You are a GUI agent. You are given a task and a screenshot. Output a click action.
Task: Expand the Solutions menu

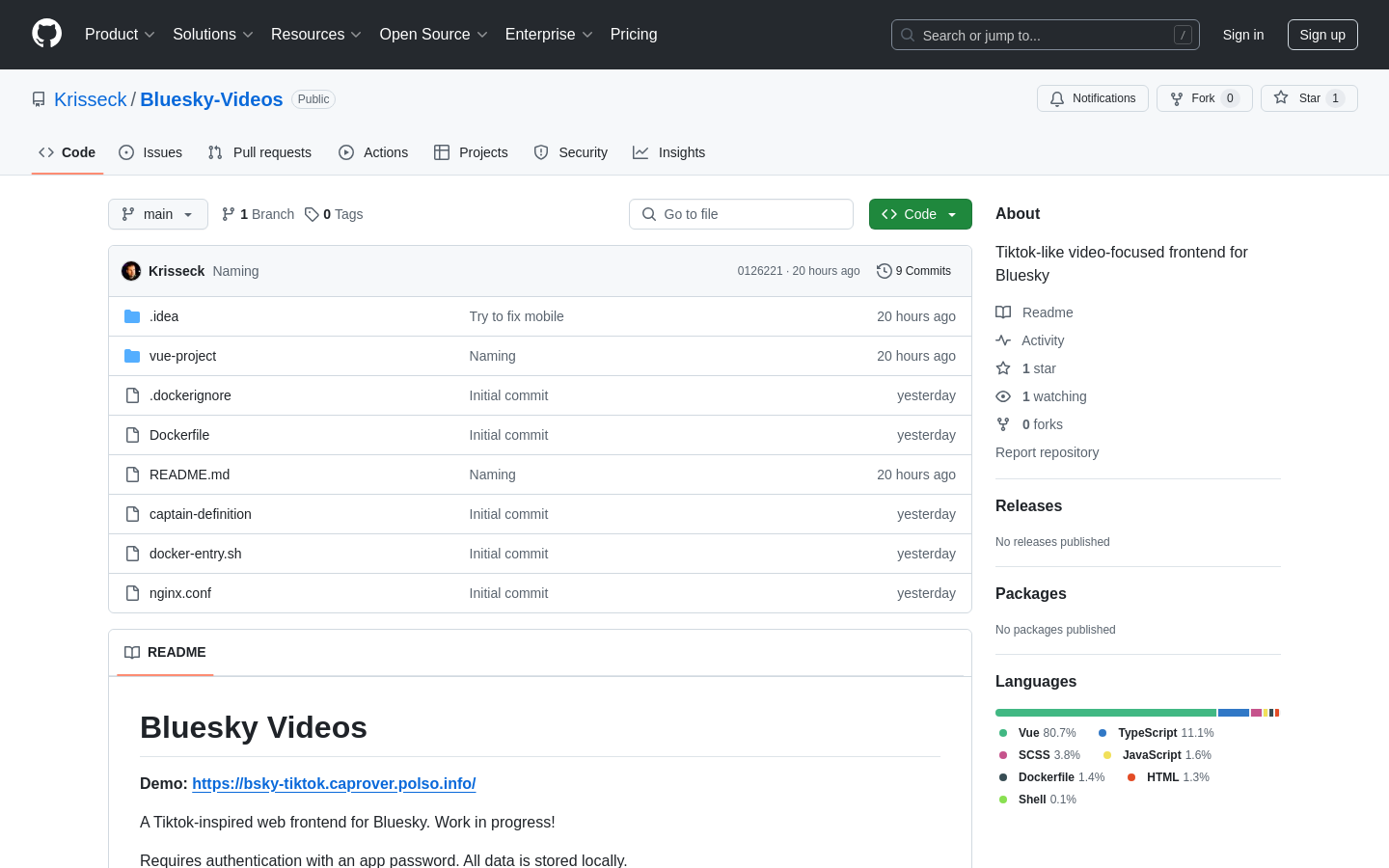pyautogui.click(x=213, y=35)
